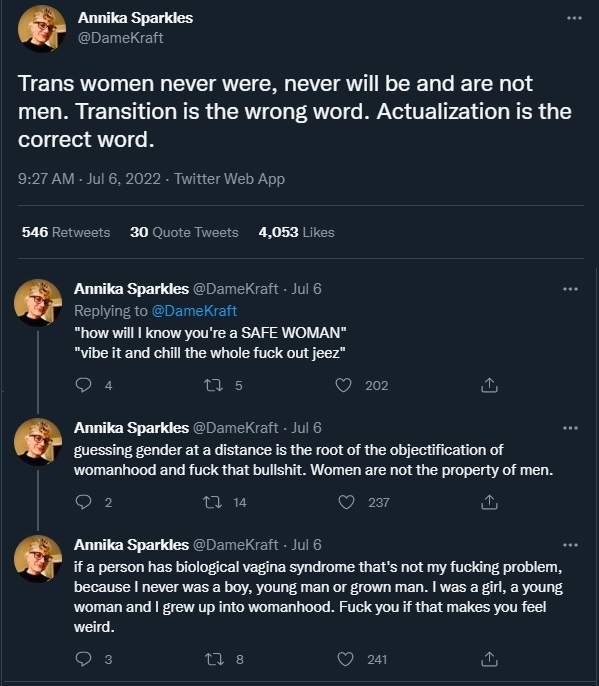Retweet the reply that has 8 retweets
The width and height of the screenshot is (599, 686).
pyautogui.click(x=214, y=659)
